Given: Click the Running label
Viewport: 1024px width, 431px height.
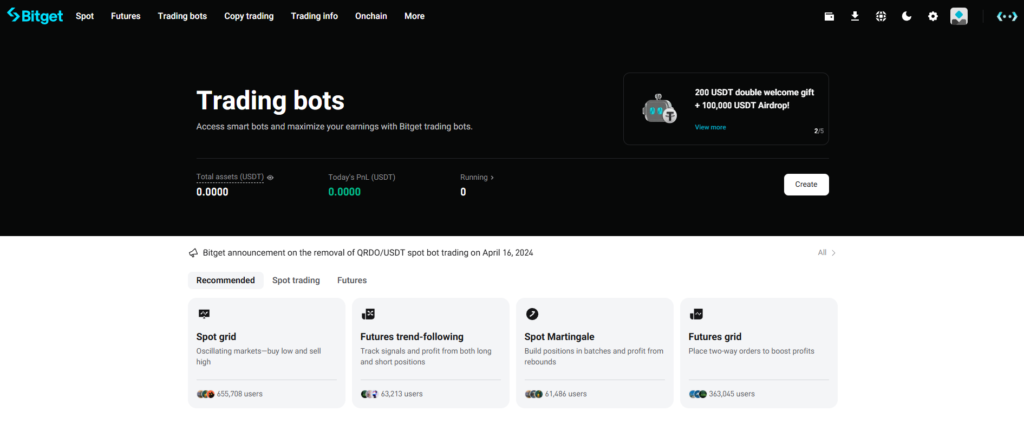Looking at the screenshot, I should 473,177.
